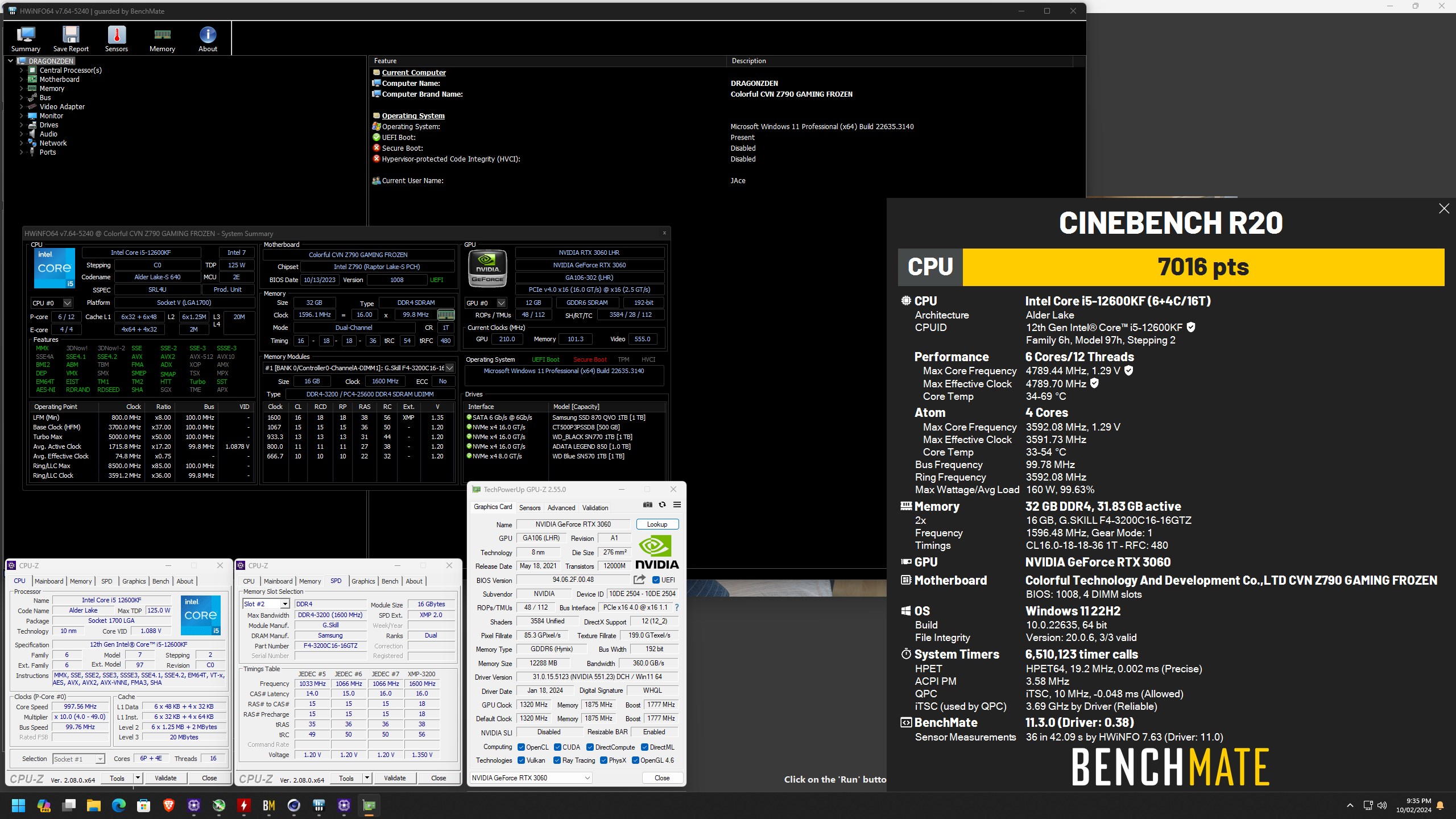The width and height of the screenshot is (1456, 819).
Task: Toggle the UEFI checkbox in GPU-Z
Action: pos(656,580)
